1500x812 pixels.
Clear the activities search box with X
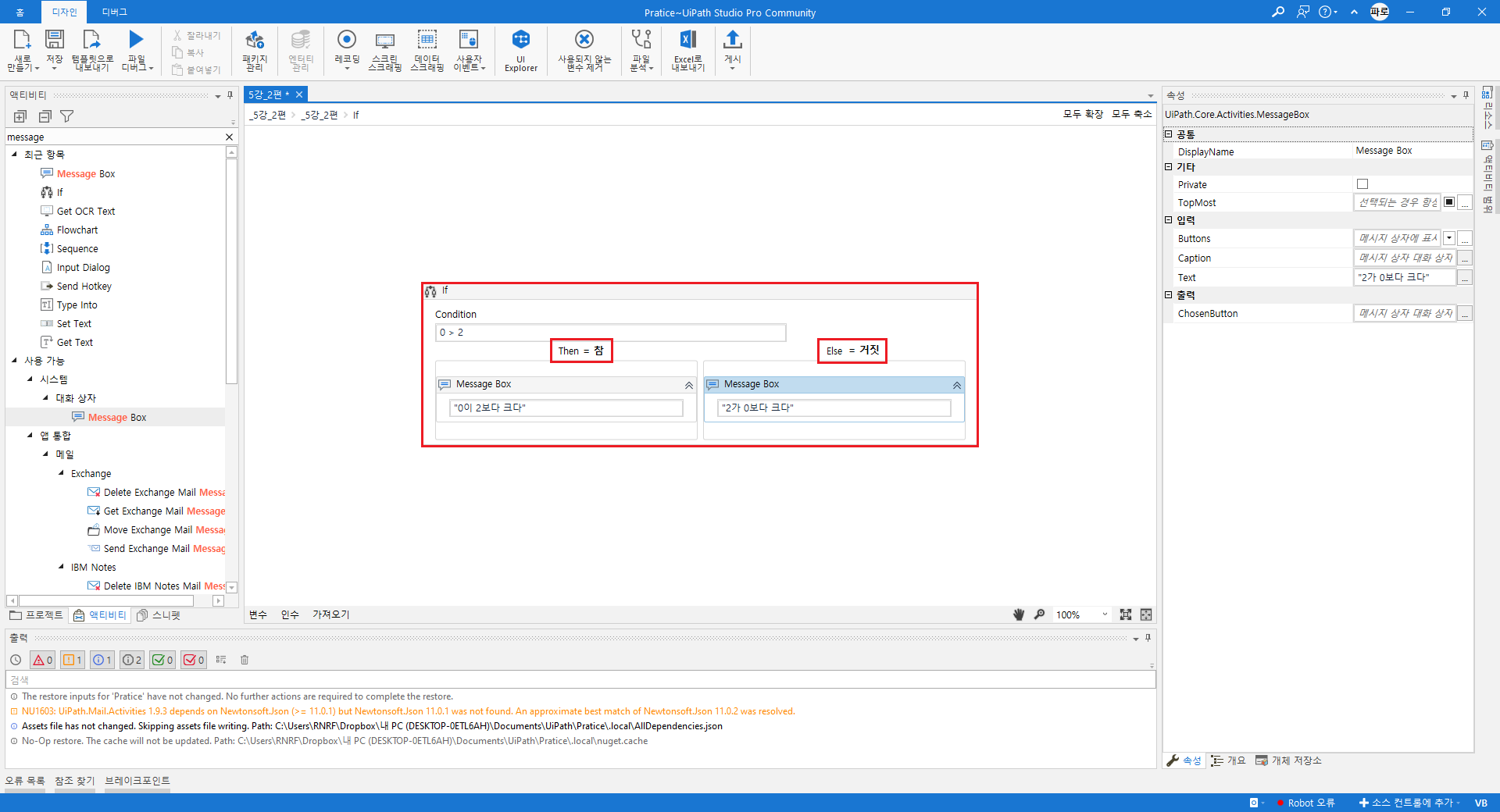(229, 137)
